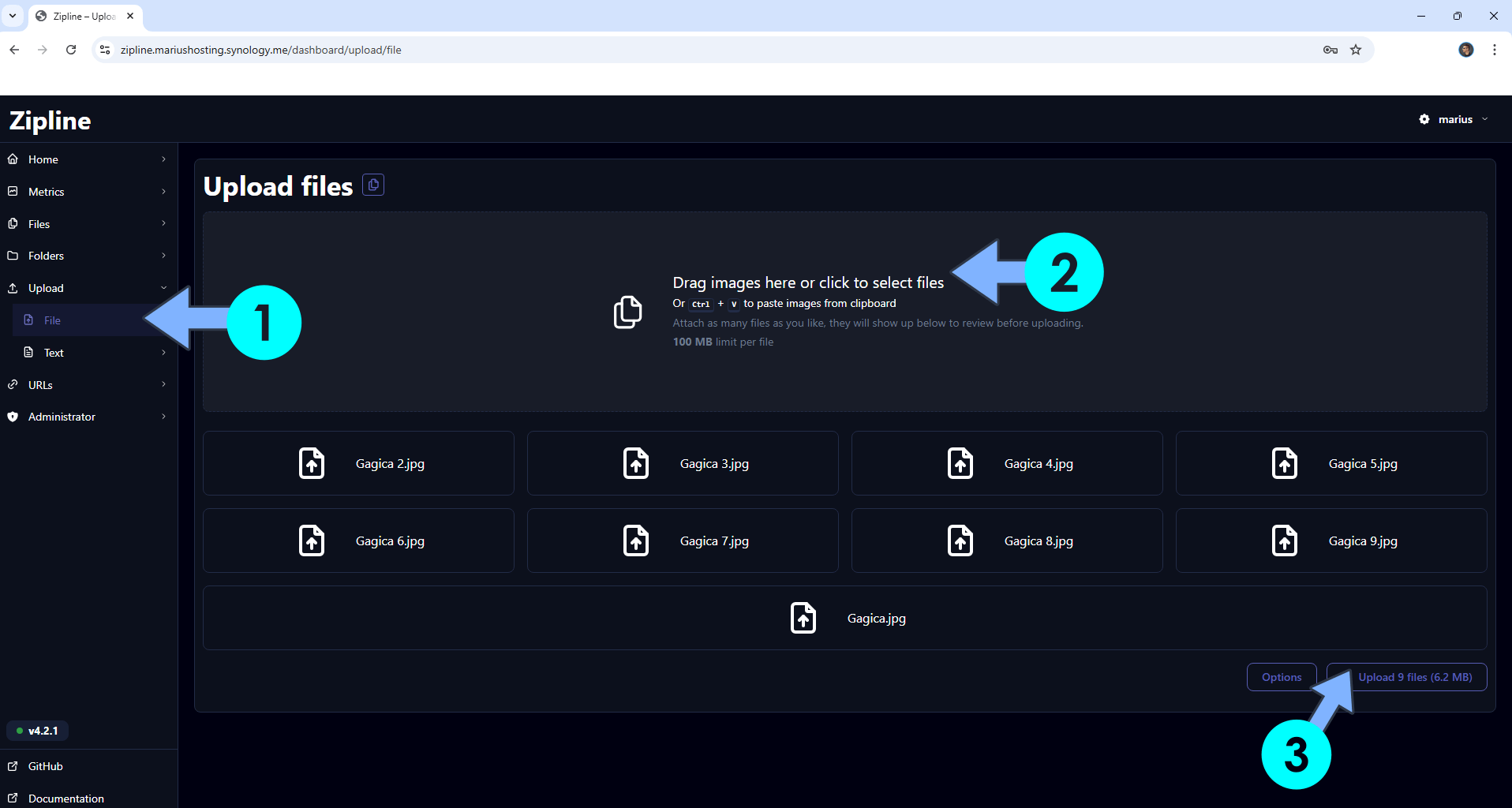Screen dimensions: 1512x808
Task: Select the File upload menu item
Action: point(93,320)
